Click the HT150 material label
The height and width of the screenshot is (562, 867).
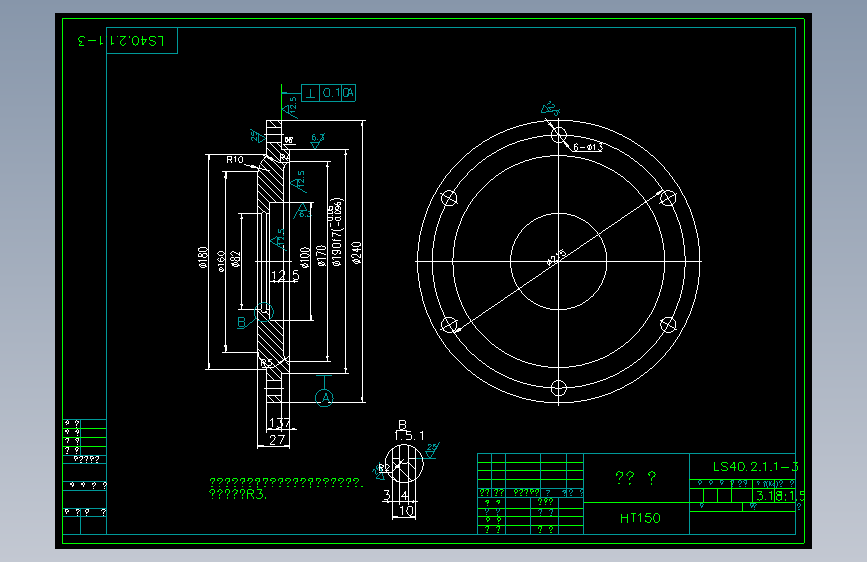[x=640, y=518]
